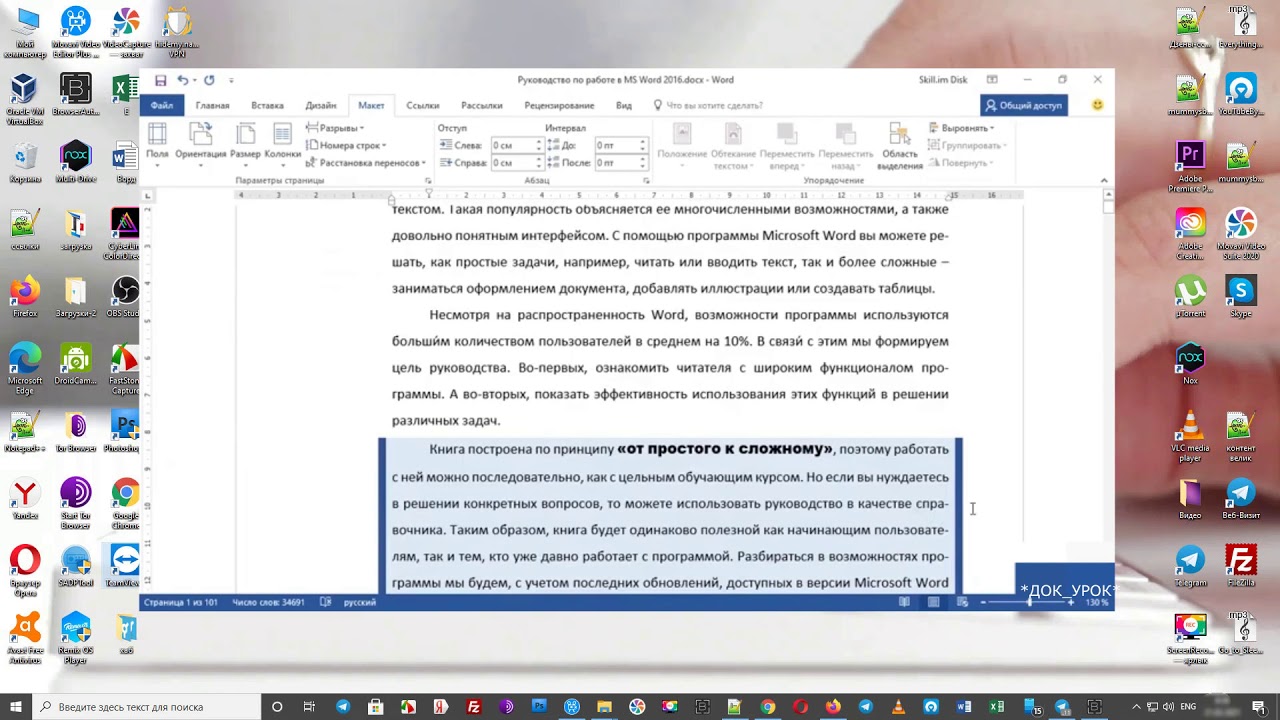Open Параметры страницы dialog launcher
The height and width of the screenshot is (720, 1280).
pyautogui.click(x=428, y=181)
